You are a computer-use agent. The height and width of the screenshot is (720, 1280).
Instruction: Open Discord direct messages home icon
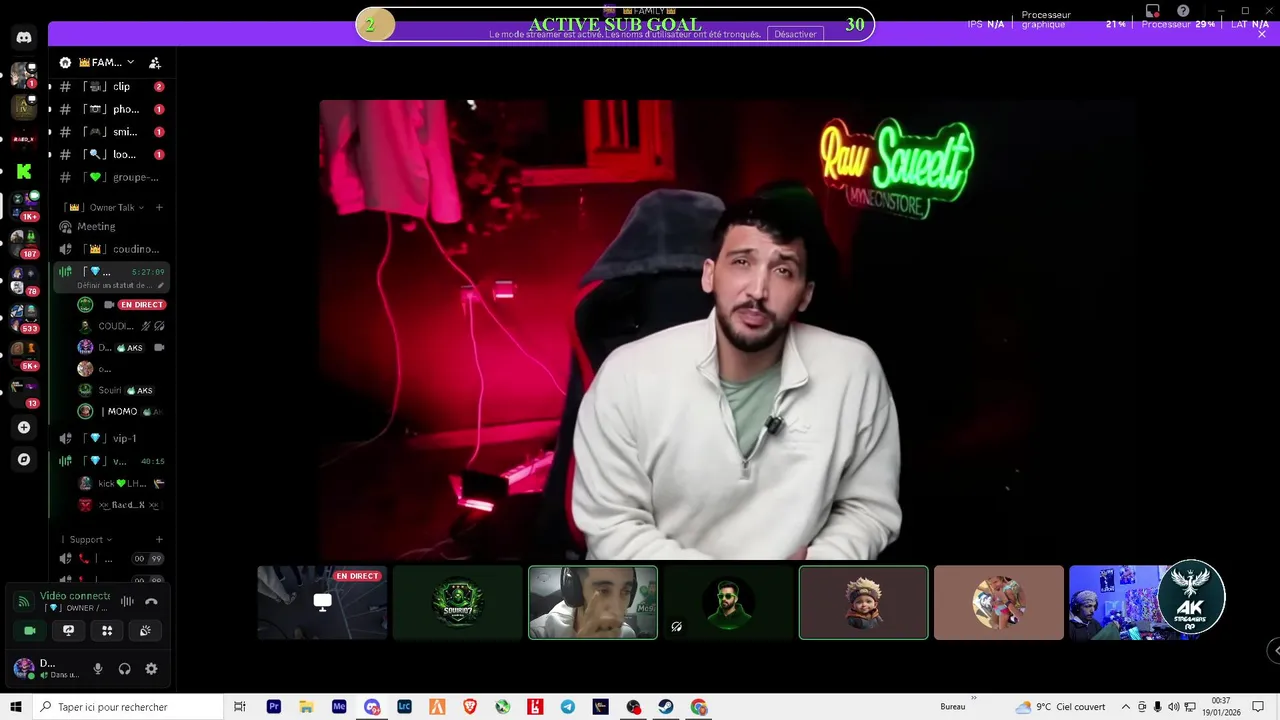(x=24, y=38)
